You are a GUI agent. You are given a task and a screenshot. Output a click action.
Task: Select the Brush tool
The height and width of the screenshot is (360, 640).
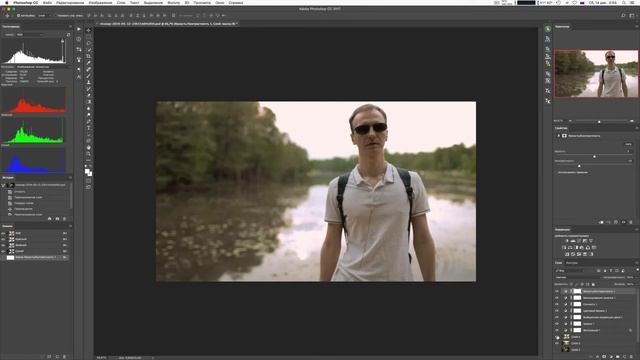[x=89, y=76]
